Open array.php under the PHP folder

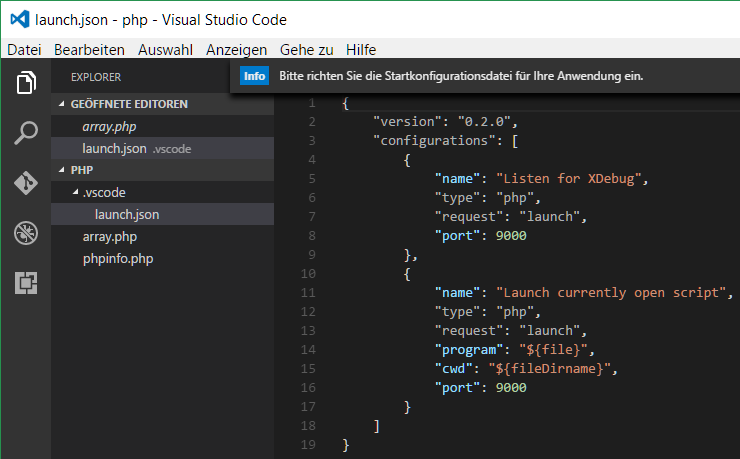coord(109,236)
